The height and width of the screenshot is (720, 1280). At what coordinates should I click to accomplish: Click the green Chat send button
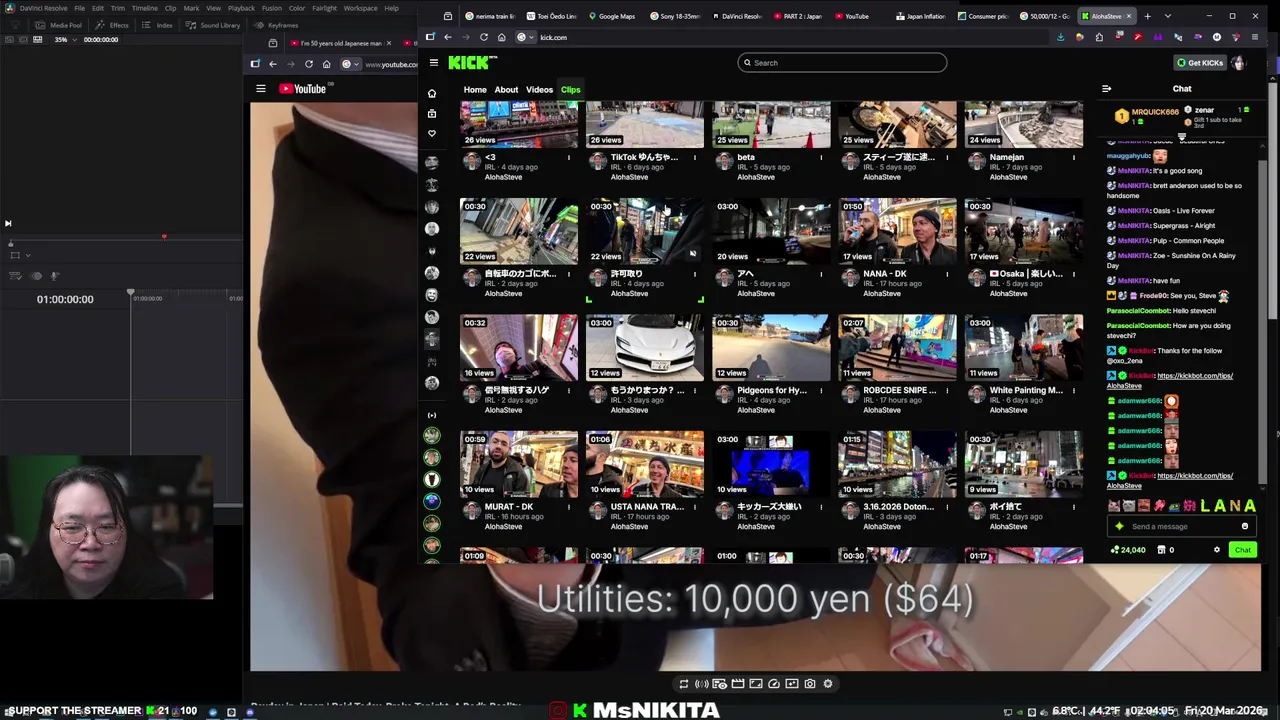click(1242, 550)
